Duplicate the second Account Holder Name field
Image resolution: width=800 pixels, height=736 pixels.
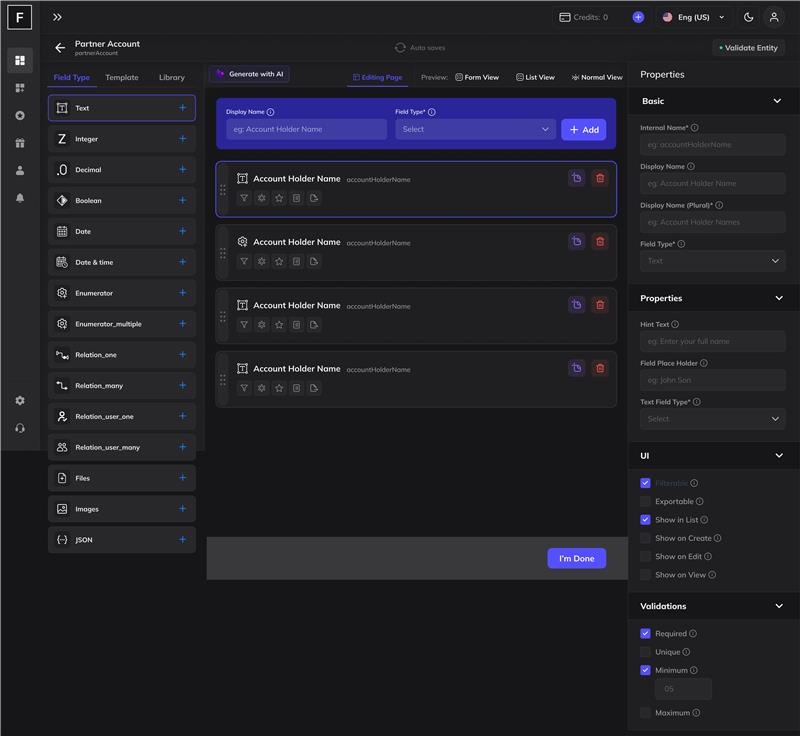577,241
